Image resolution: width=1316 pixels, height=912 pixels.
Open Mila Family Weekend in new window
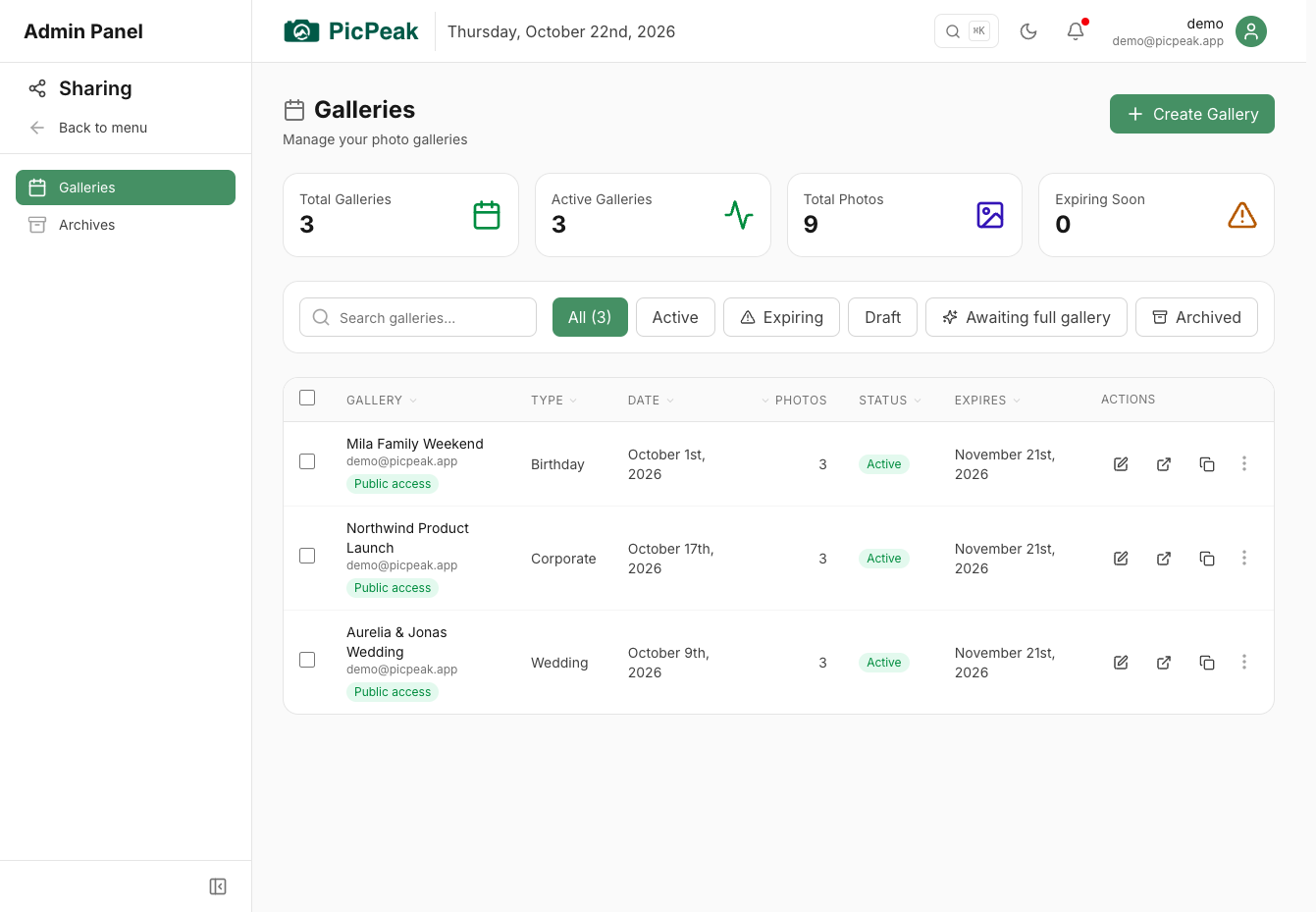1164,464
